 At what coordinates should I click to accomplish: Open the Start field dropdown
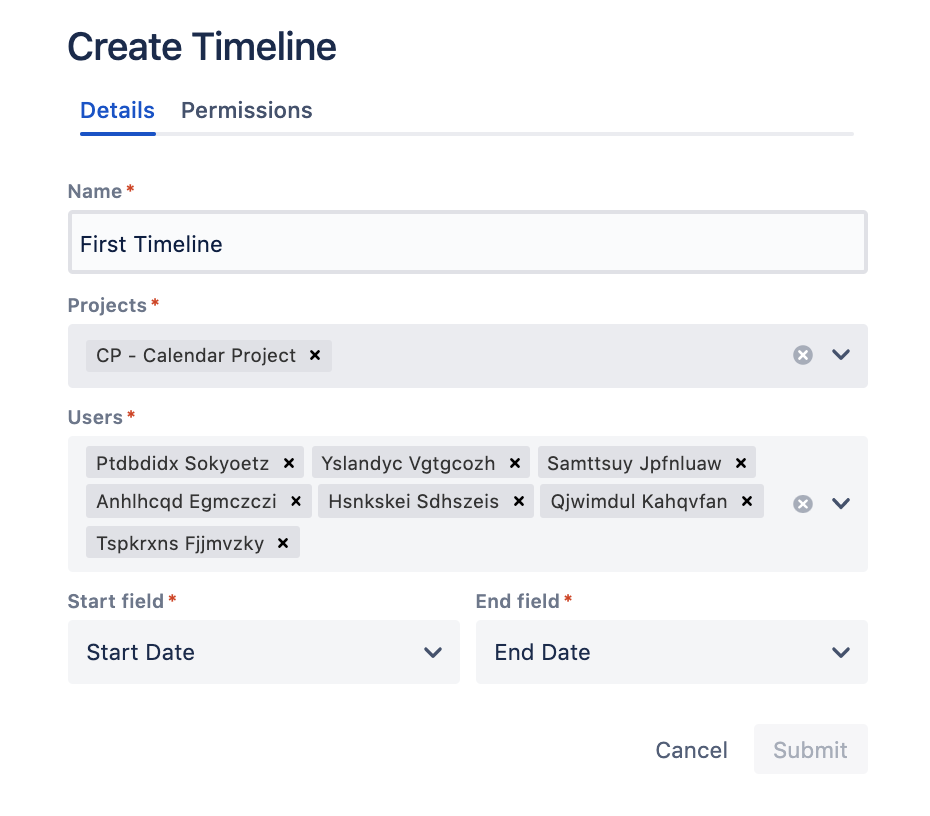click(x=263, y=652)
